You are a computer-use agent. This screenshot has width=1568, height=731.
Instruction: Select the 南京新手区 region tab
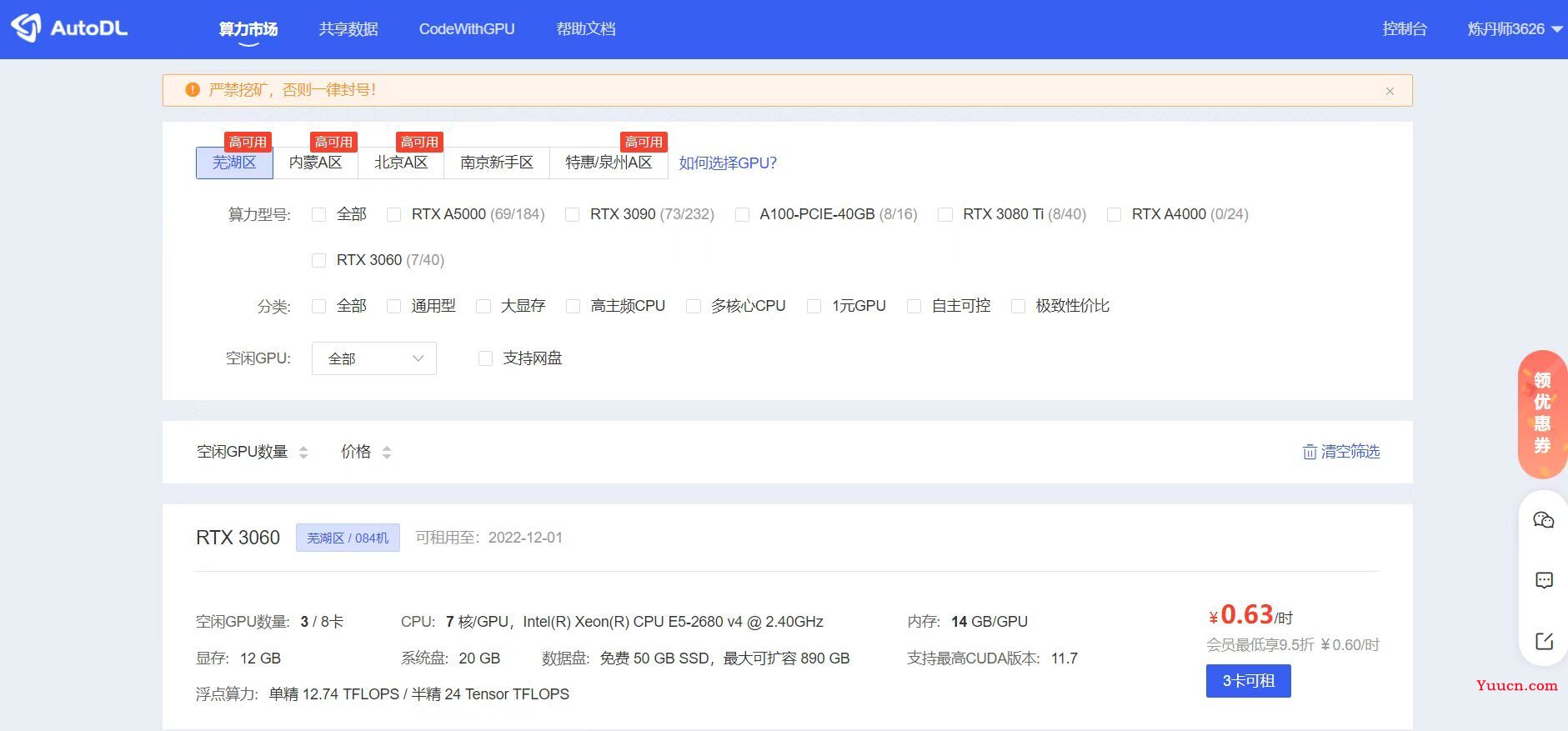(x=497, y=163)
